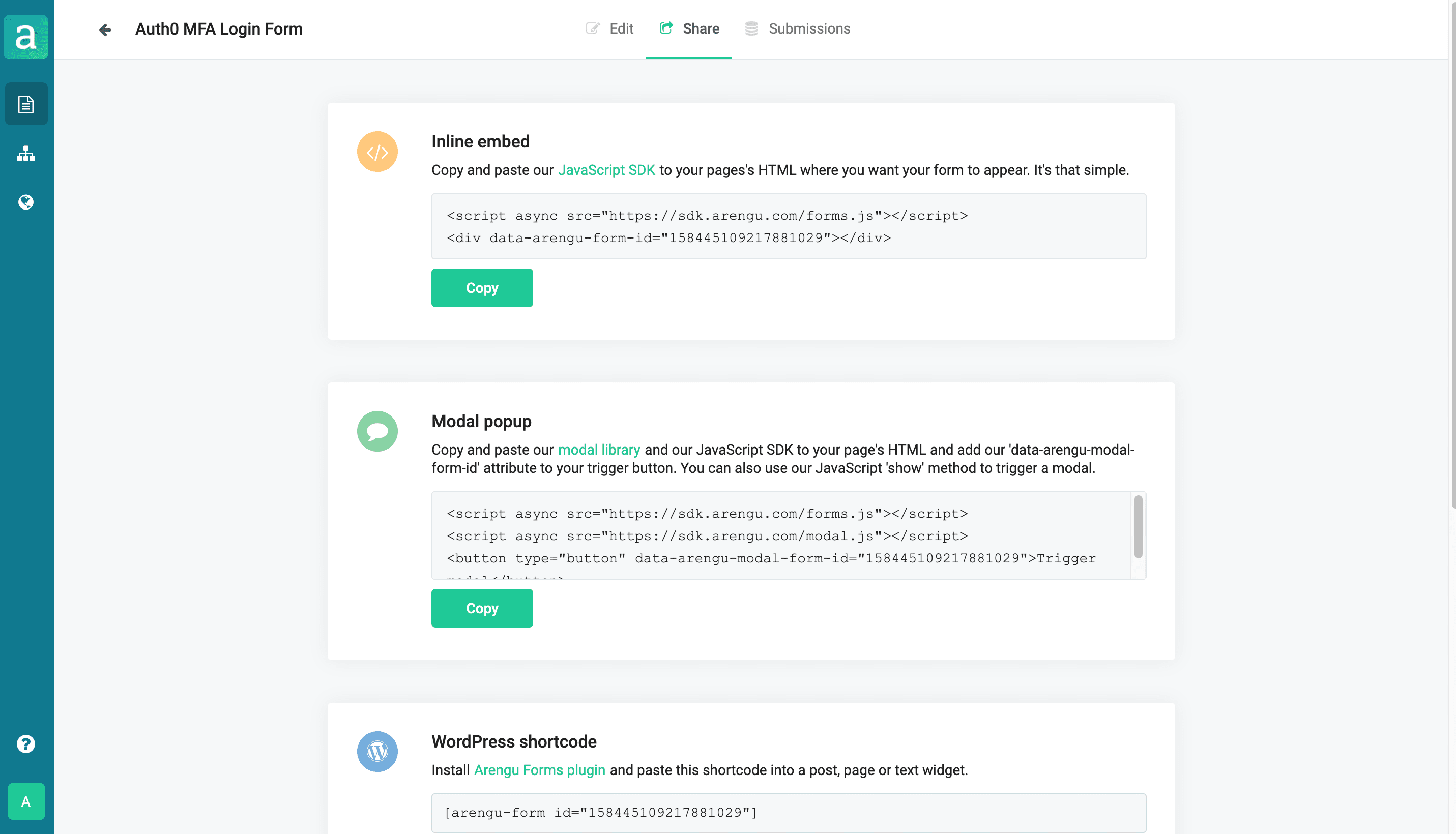Go back using the arrow icon
1456x834 pixels.
[105, 29]
